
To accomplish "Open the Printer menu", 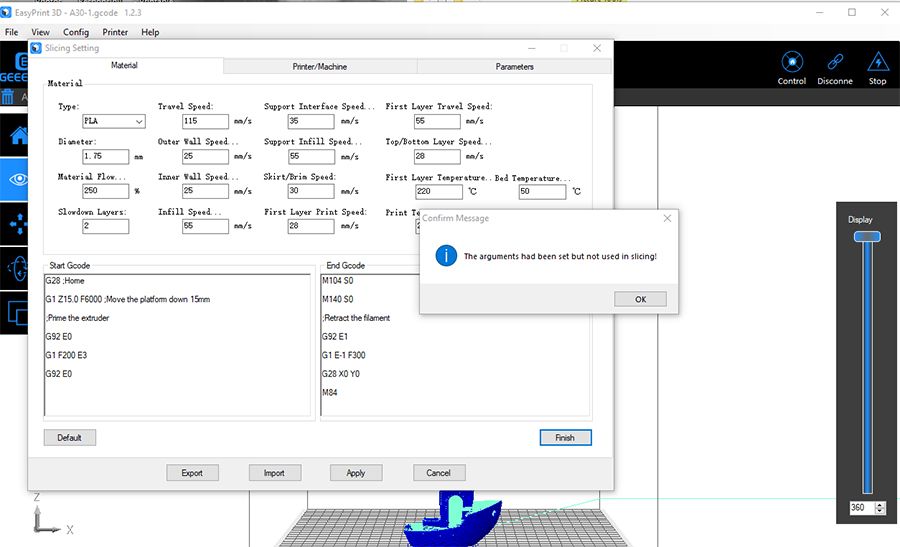I will click(x=115, y=32).
